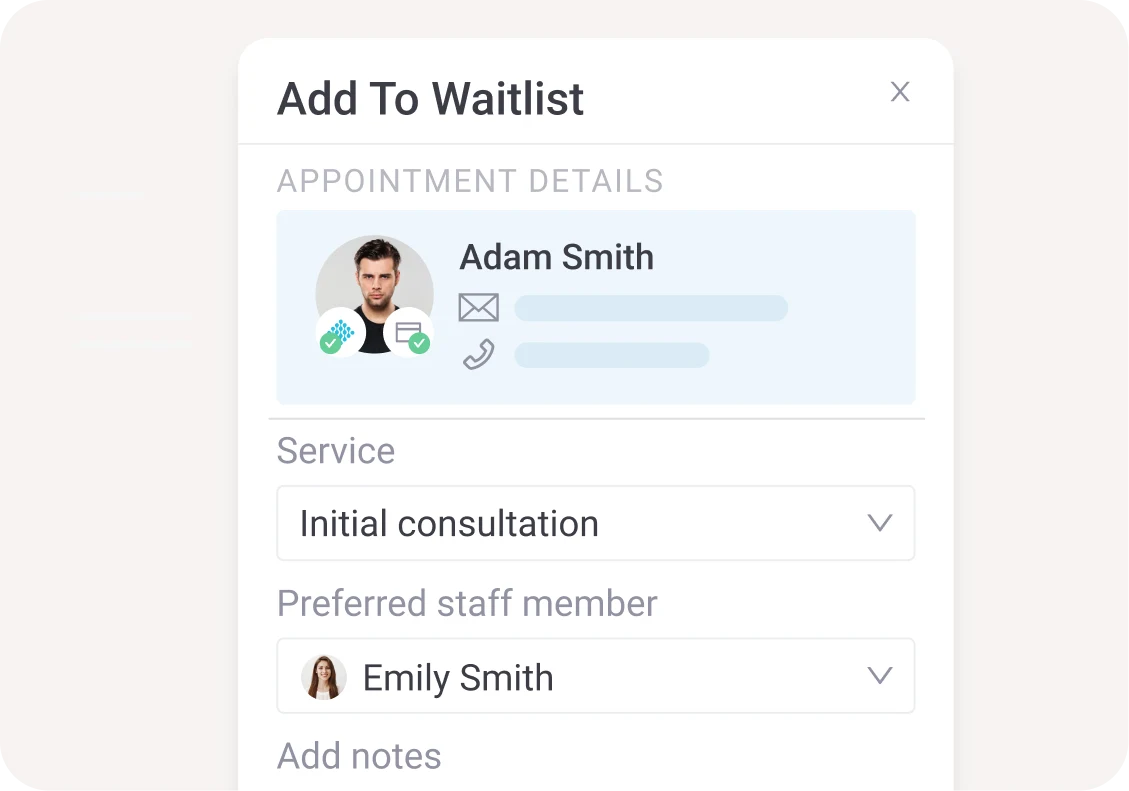The image size is (1129, 791).
Task: Click the Service field label
Action: (336, 451)
